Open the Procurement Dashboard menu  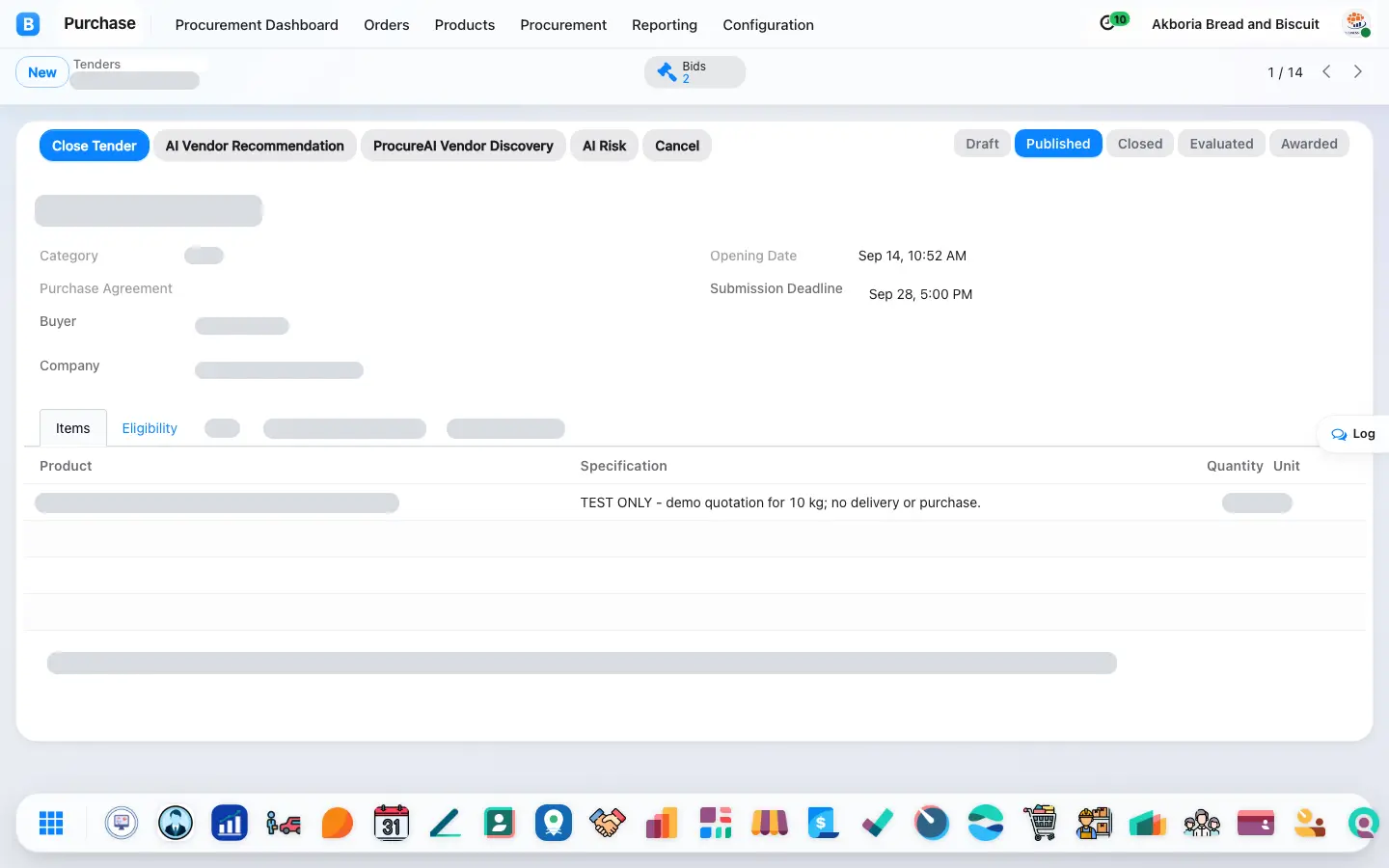click(x=257, y=25)
